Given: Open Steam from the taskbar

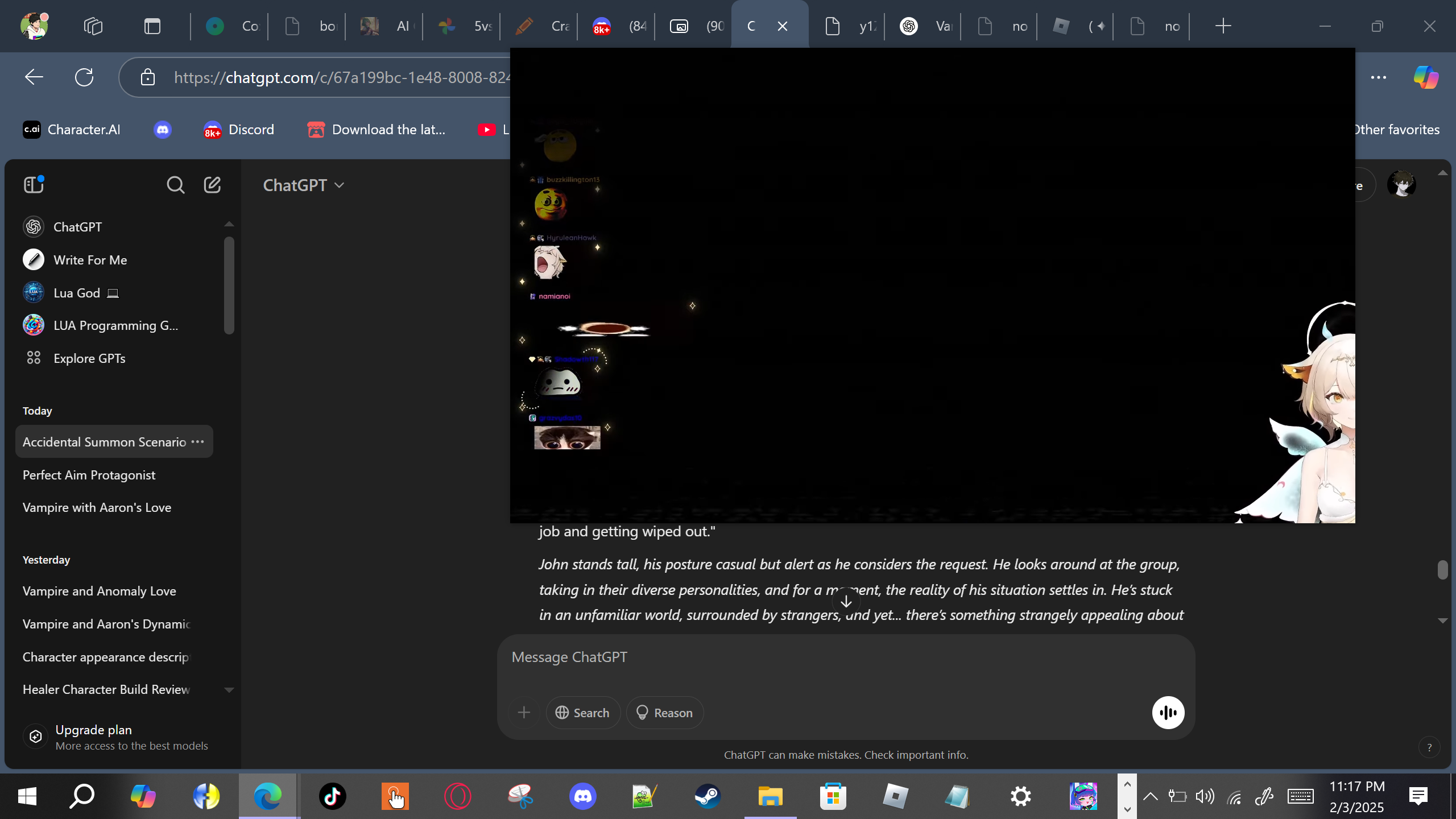Looking at the screenshot, I should point(708,796).
